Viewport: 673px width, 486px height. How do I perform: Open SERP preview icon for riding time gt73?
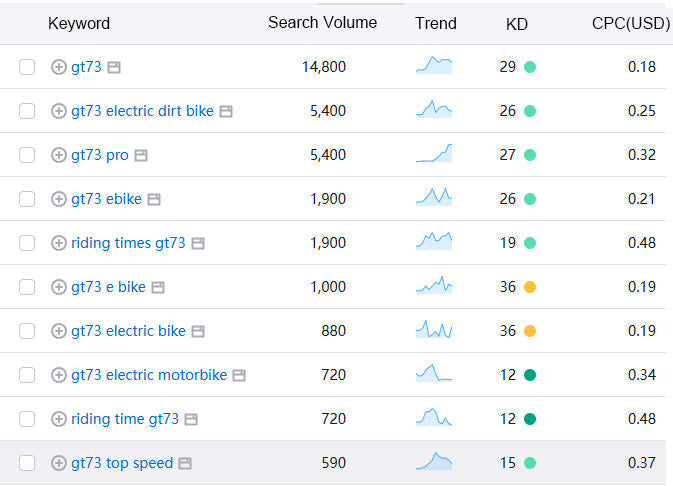(191, 419)
